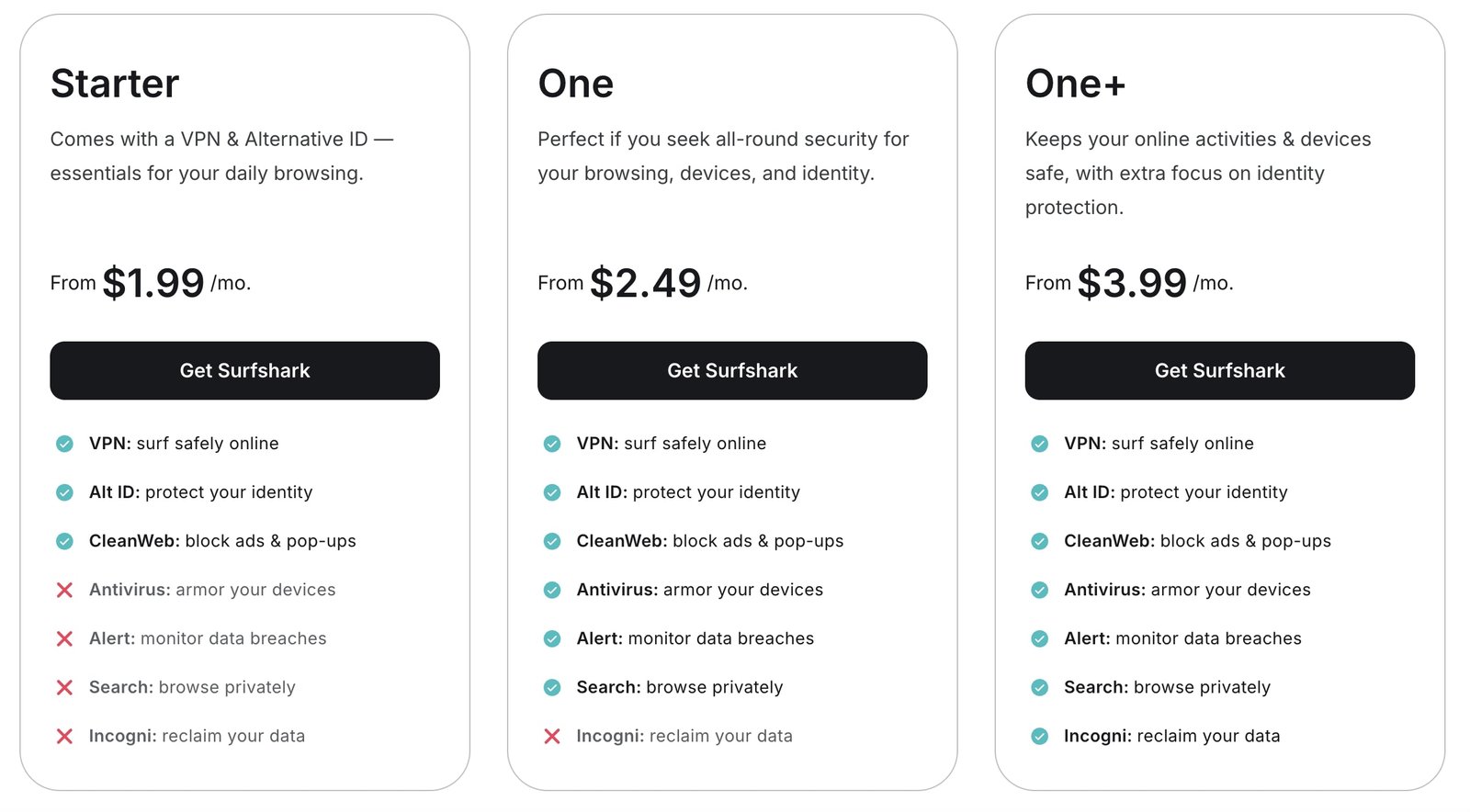Click the $2.49 price in One plan
Screen dimensions: 1470x812
tap(646, 283)
